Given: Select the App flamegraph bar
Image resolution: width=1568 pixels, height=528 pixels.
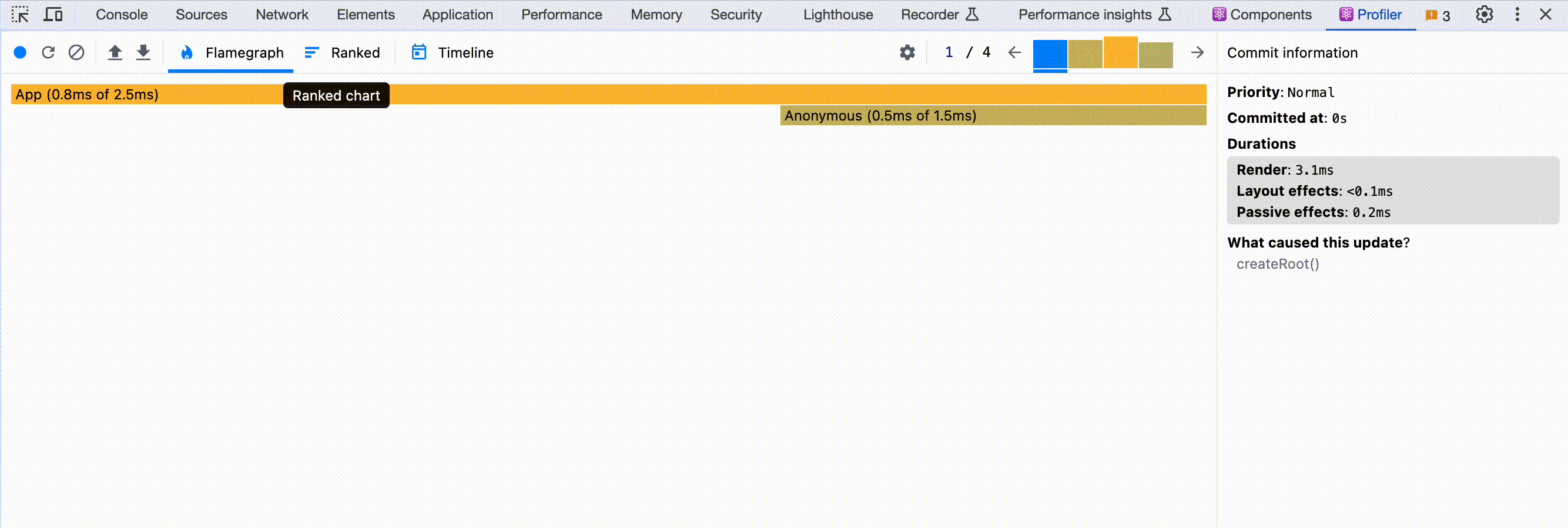Looking at the screenshot, I should tap(609, 95).
